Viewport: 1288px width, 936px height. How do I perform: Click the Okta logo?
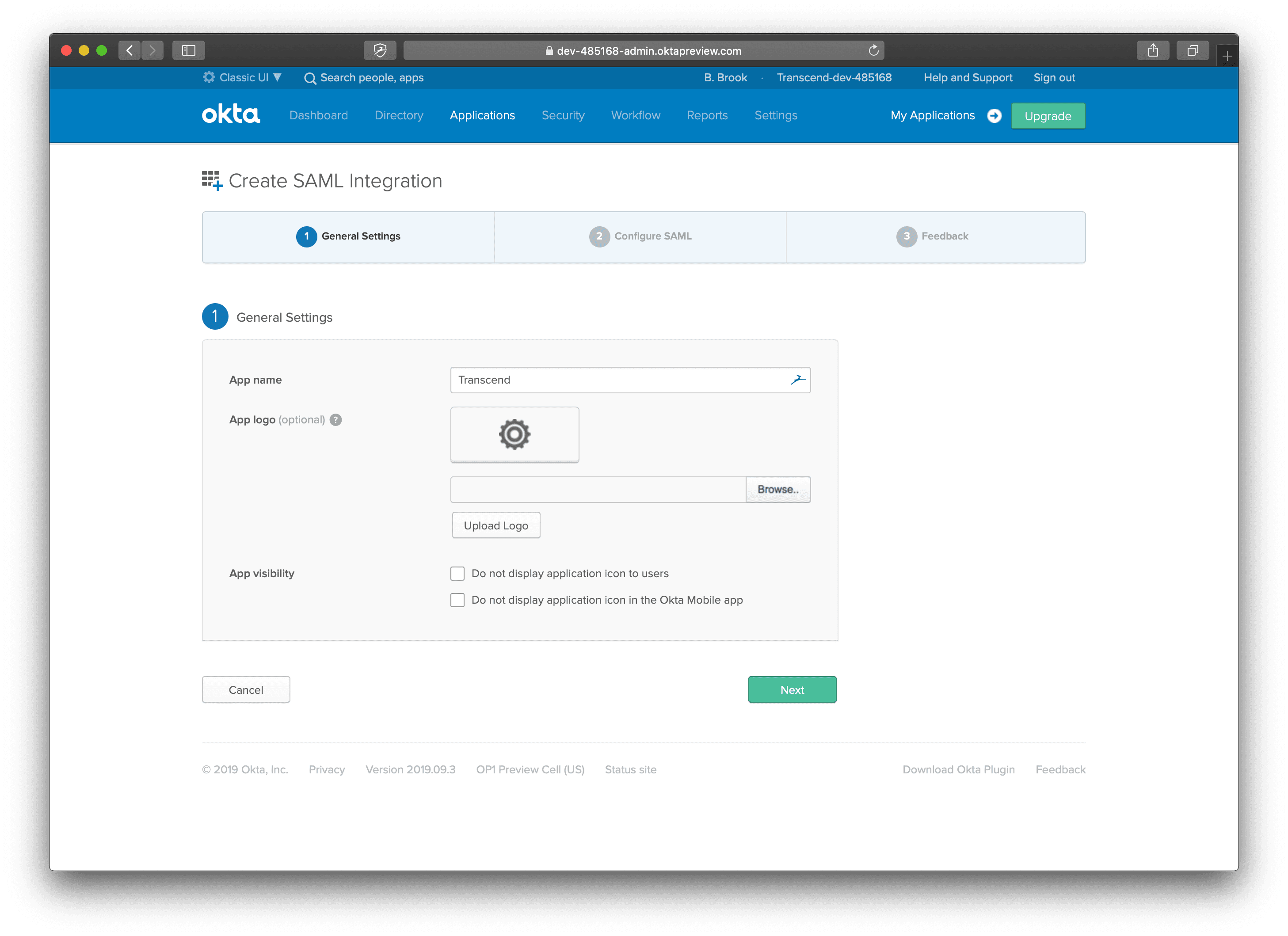pos(231,115)
